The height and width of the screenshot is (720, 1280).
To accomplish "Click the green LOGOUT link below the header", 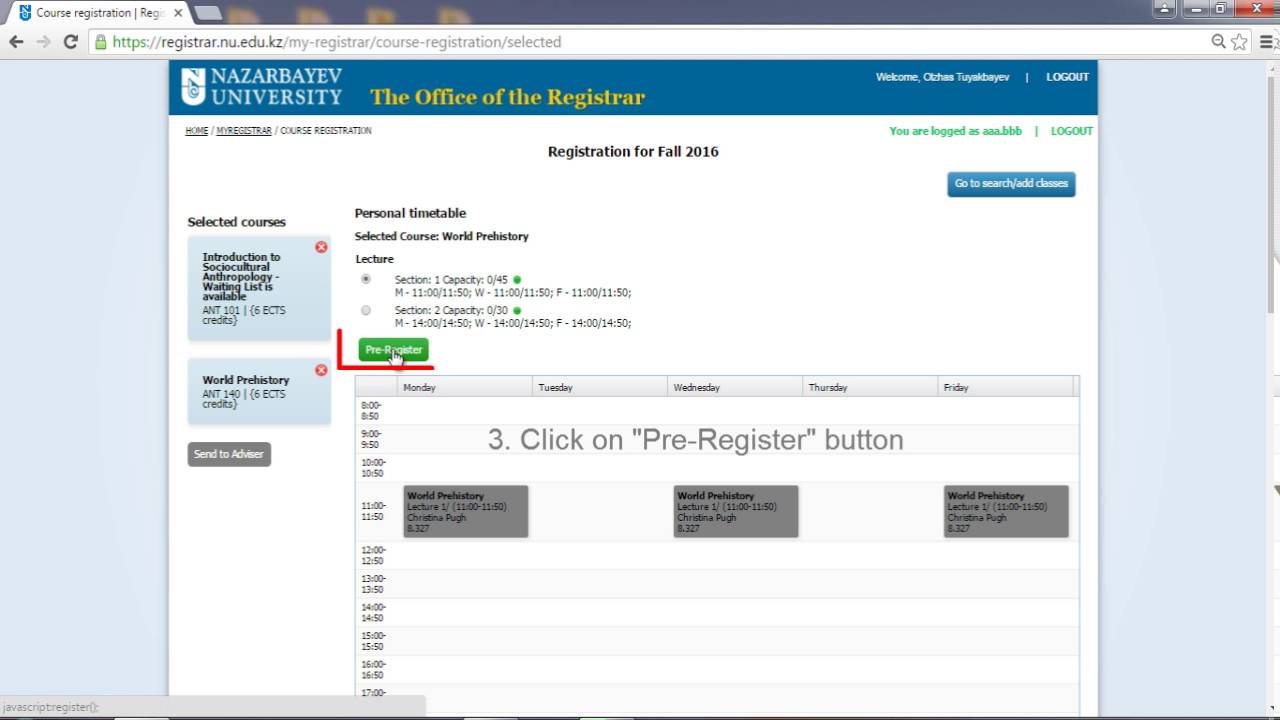I will coord(1071,131).
